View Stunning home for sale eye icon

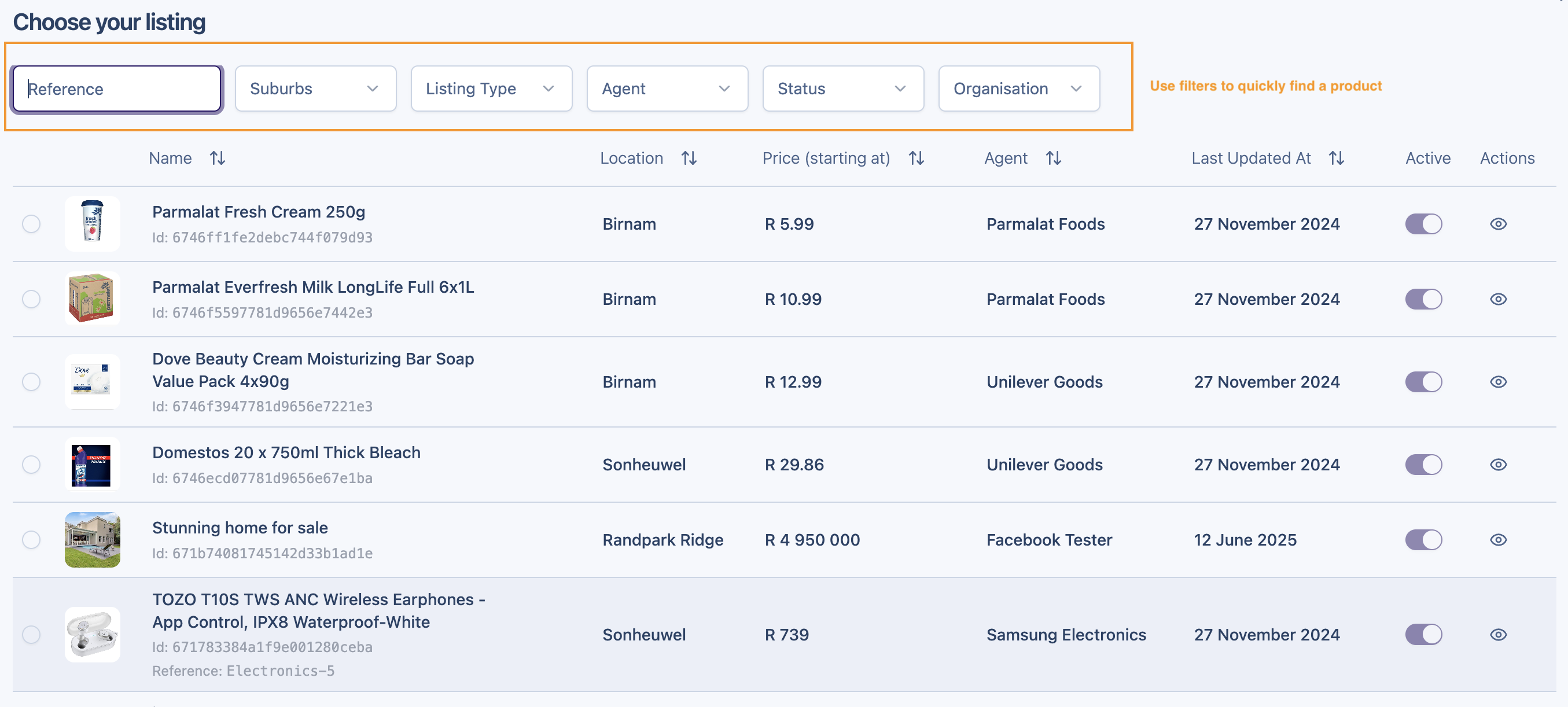click(1498, 540)
